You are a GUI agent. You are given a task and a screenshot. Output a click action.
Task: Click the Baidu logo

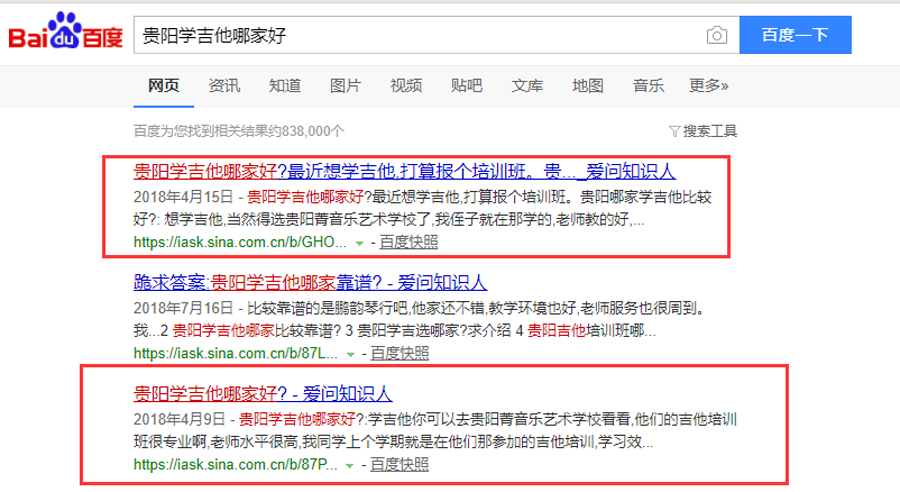coord(65,31)
